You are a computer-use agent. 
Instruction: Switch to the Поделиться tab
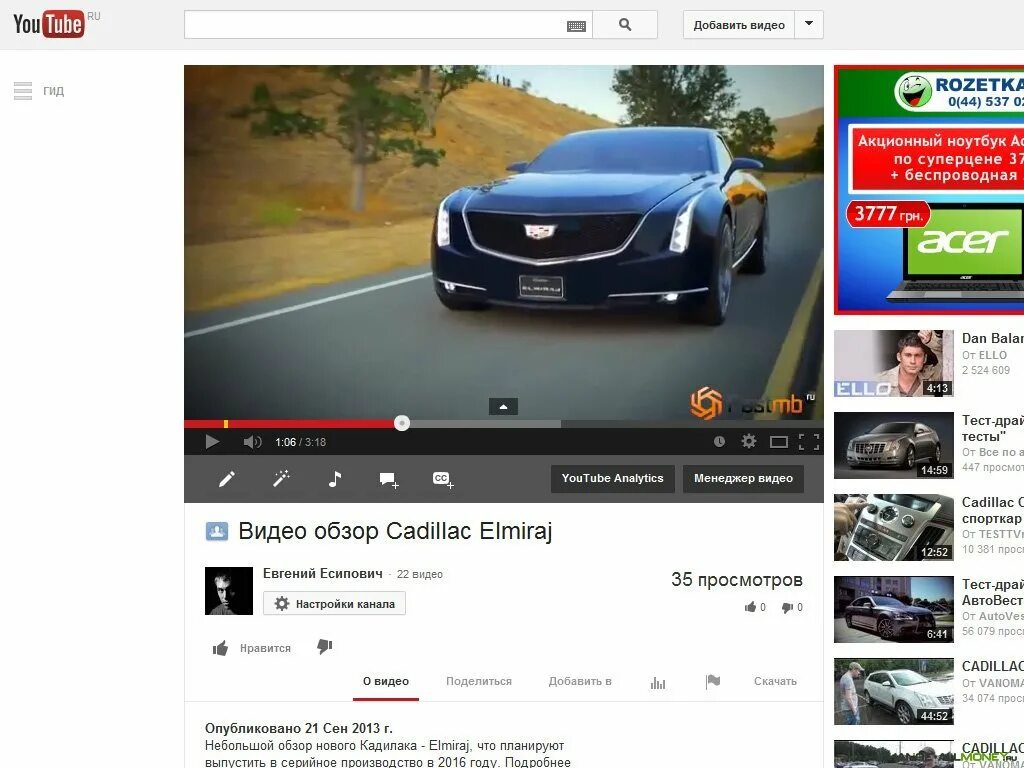(x=479, y=681)
